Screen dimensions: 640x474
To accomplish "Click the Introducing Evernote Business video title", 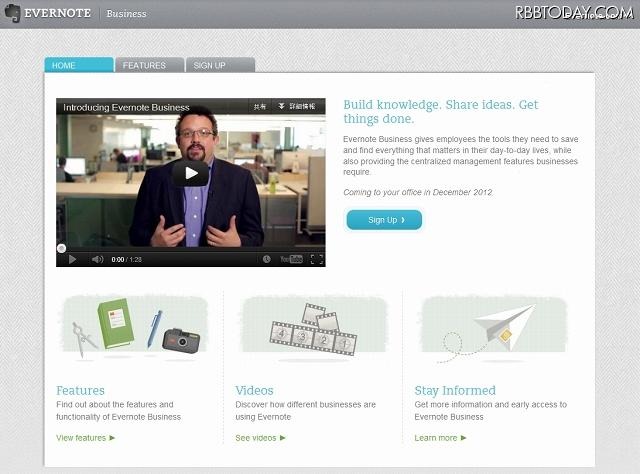I will click(126, 107).
